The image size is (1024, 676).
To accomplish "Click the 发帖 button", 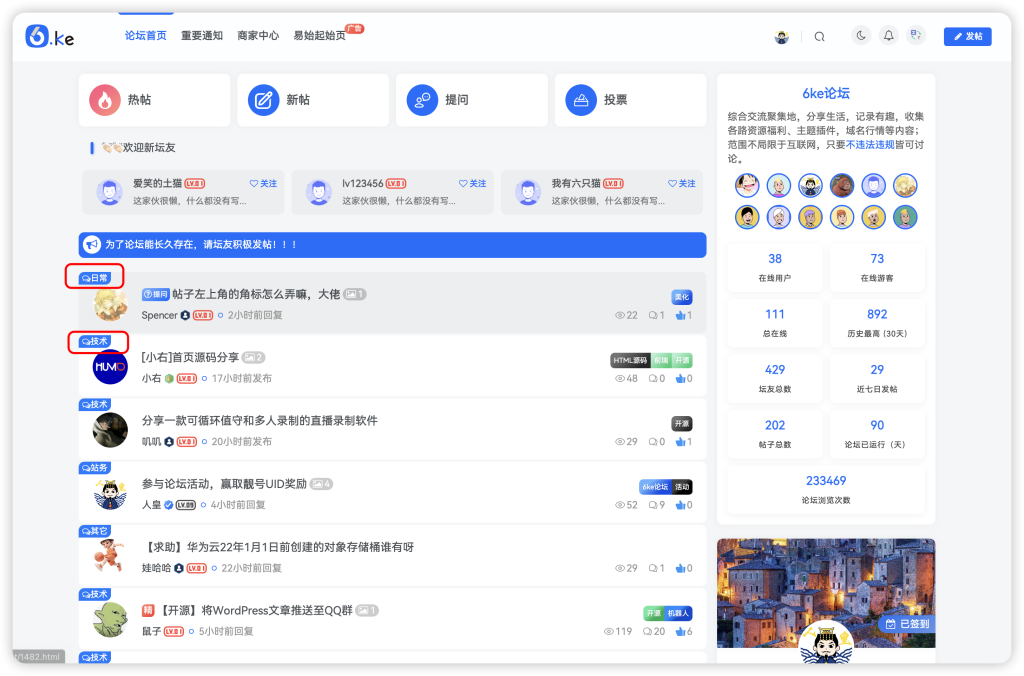I will (x=967, y=35).
